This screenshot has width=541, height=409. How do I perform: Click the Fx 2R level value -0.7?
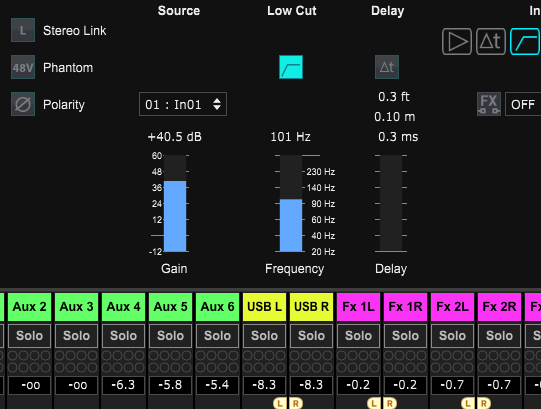pyautogui.click(x=499, y=385)
